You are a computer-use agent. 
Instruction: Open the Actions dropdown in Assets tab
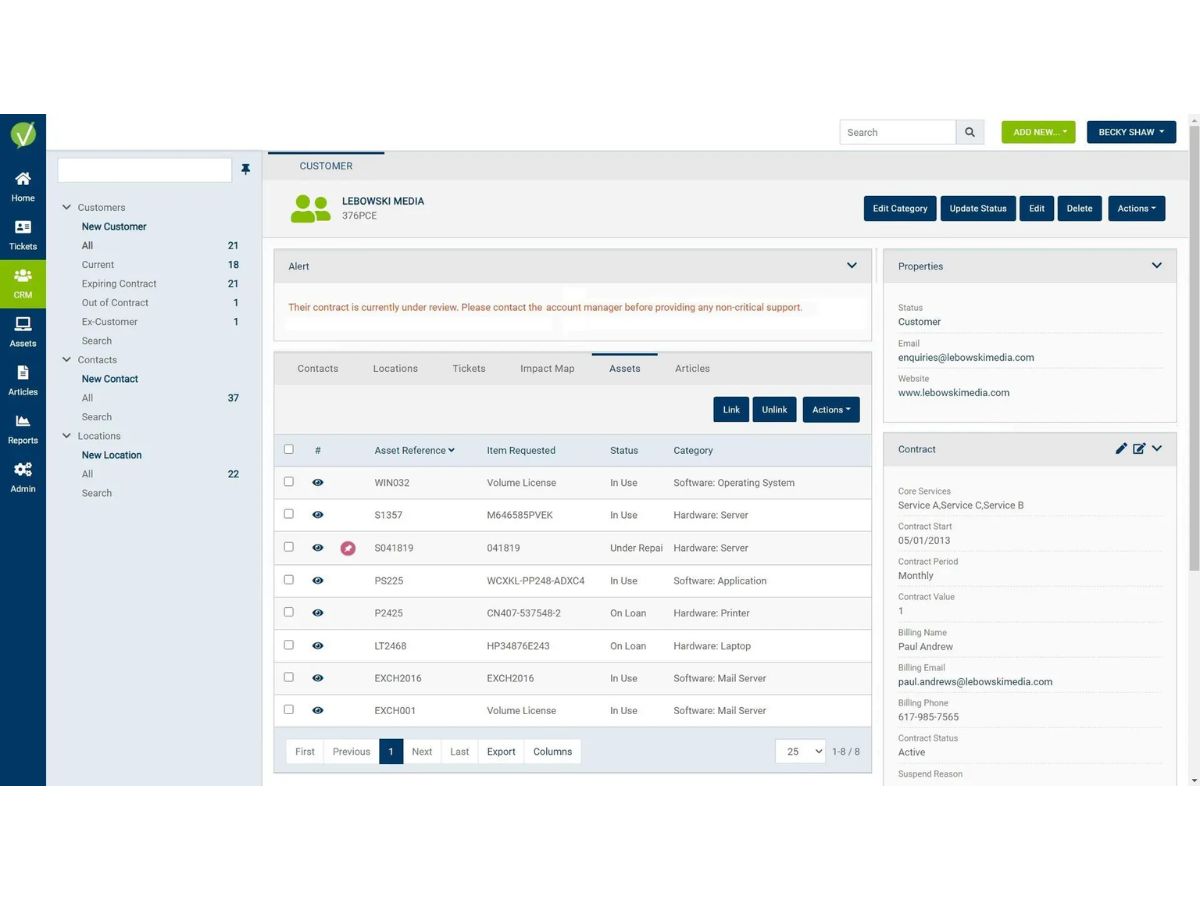tap(831, 410)
